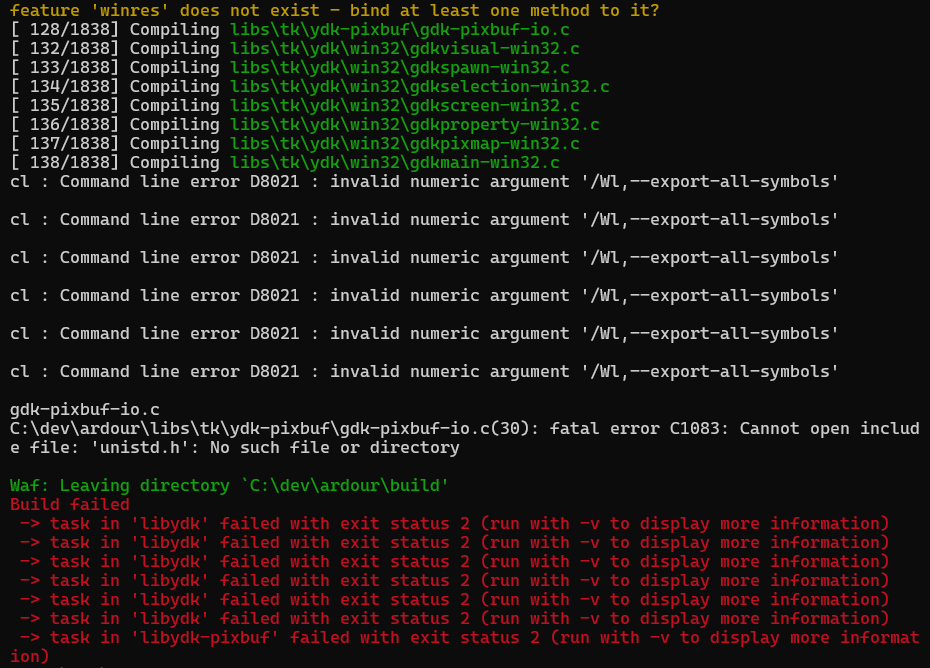Click the gdkspawn-win32.c file path
Viewport: 930px width, 668px height.
pos(399,67)
